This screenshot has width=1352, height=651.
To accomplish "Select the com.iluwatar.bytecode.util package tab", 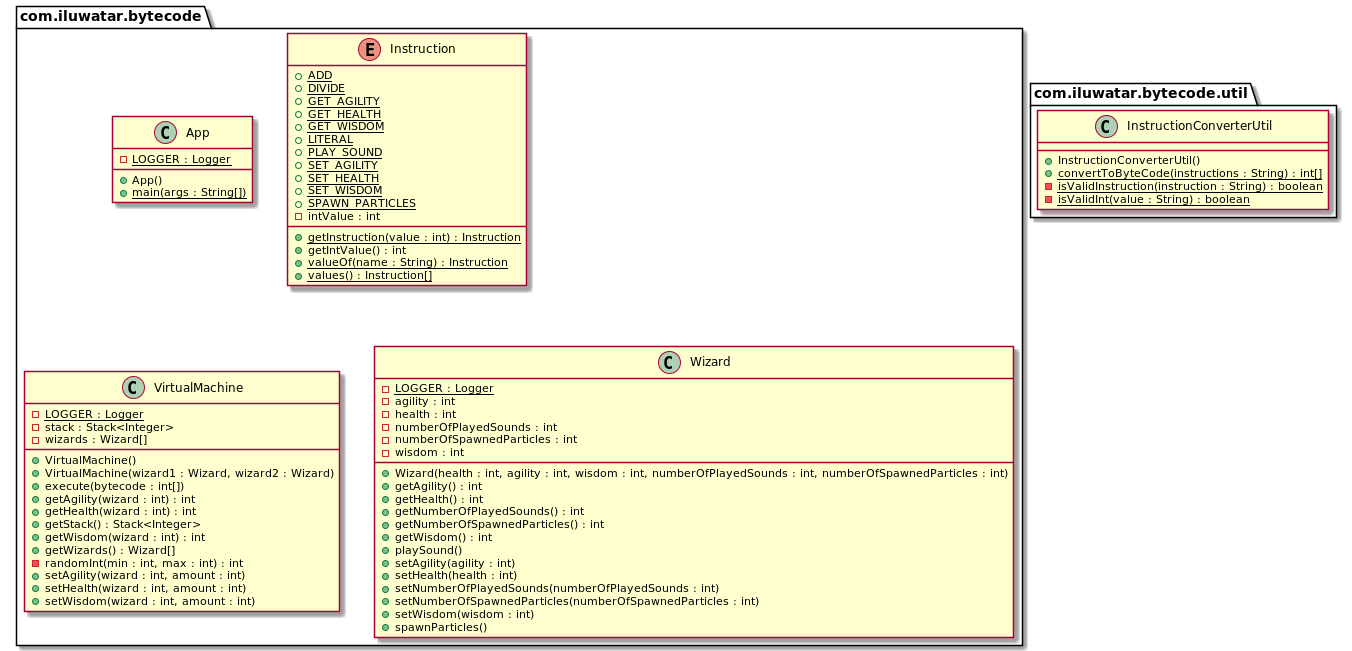I will pos(1140,93).
